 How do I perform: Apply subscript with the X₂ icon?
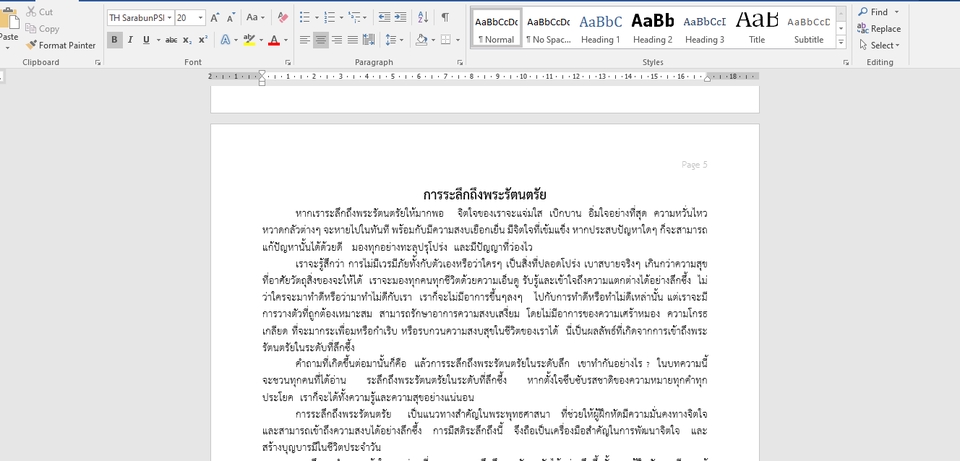(188, 40)
